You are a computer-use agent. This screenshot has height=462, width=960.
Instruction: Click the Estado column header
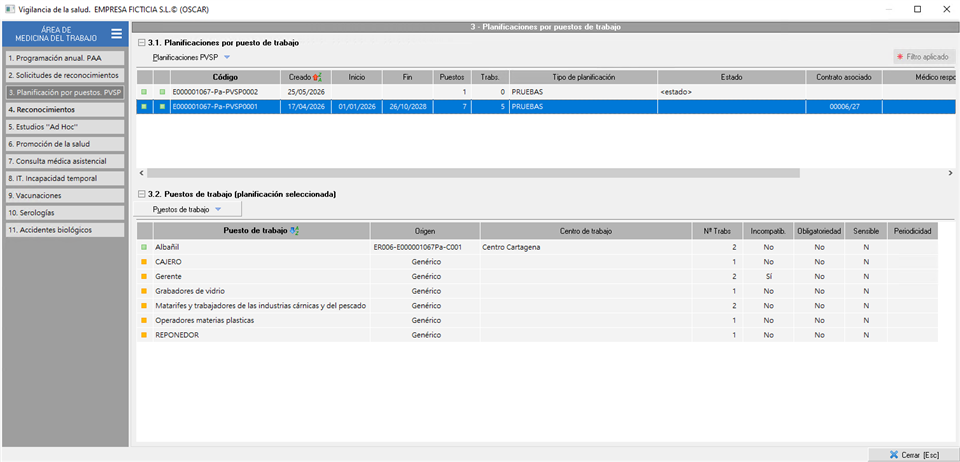pyautogui.click(x=732, y=77)
